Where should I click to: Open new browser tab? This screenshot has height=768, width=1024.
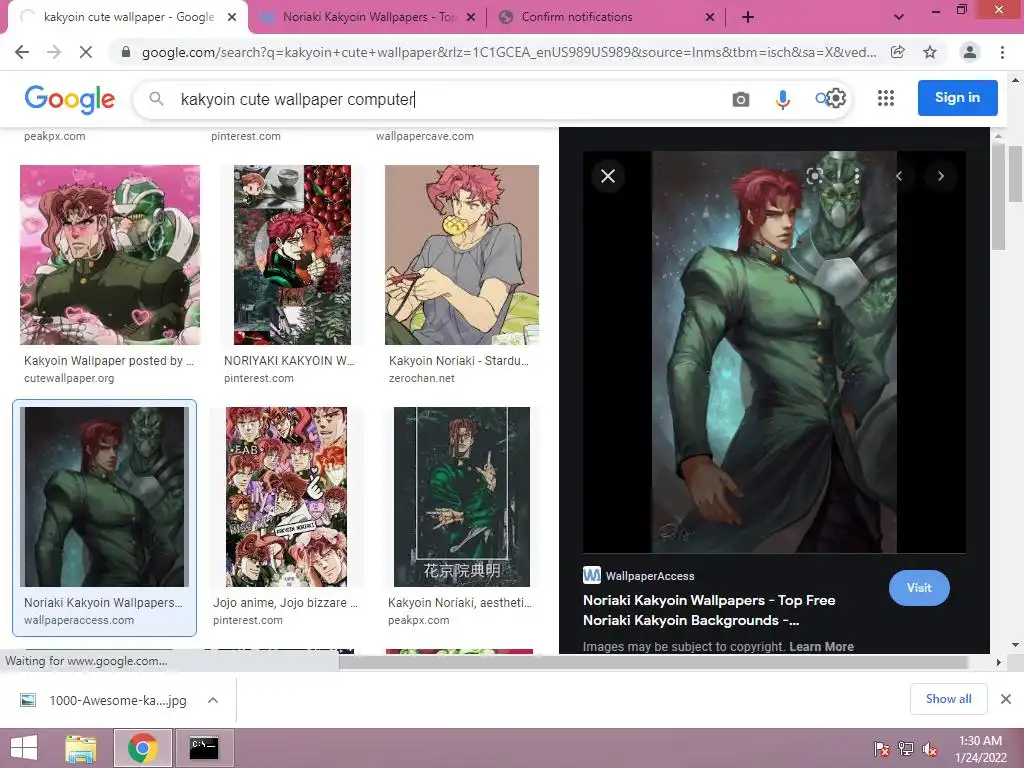point(748,17)
